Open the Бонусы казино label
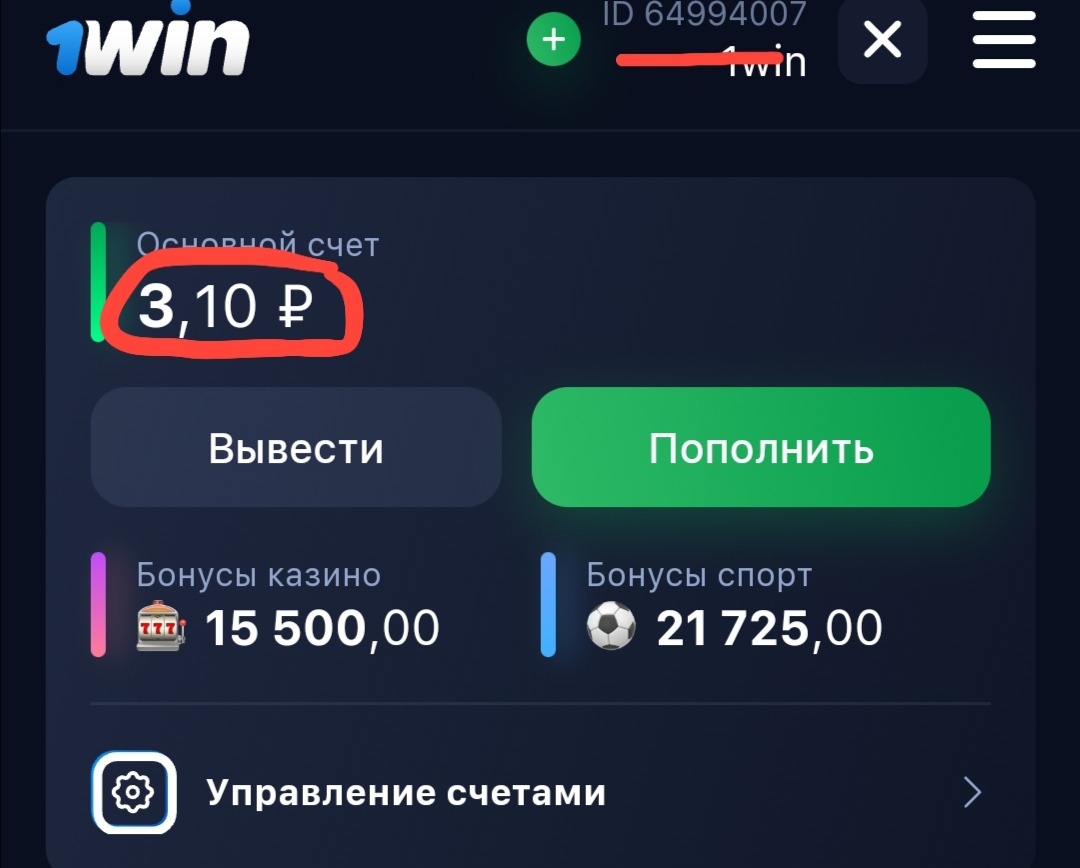This screenshot has width=1080, height=868. [x=258, y=575]
